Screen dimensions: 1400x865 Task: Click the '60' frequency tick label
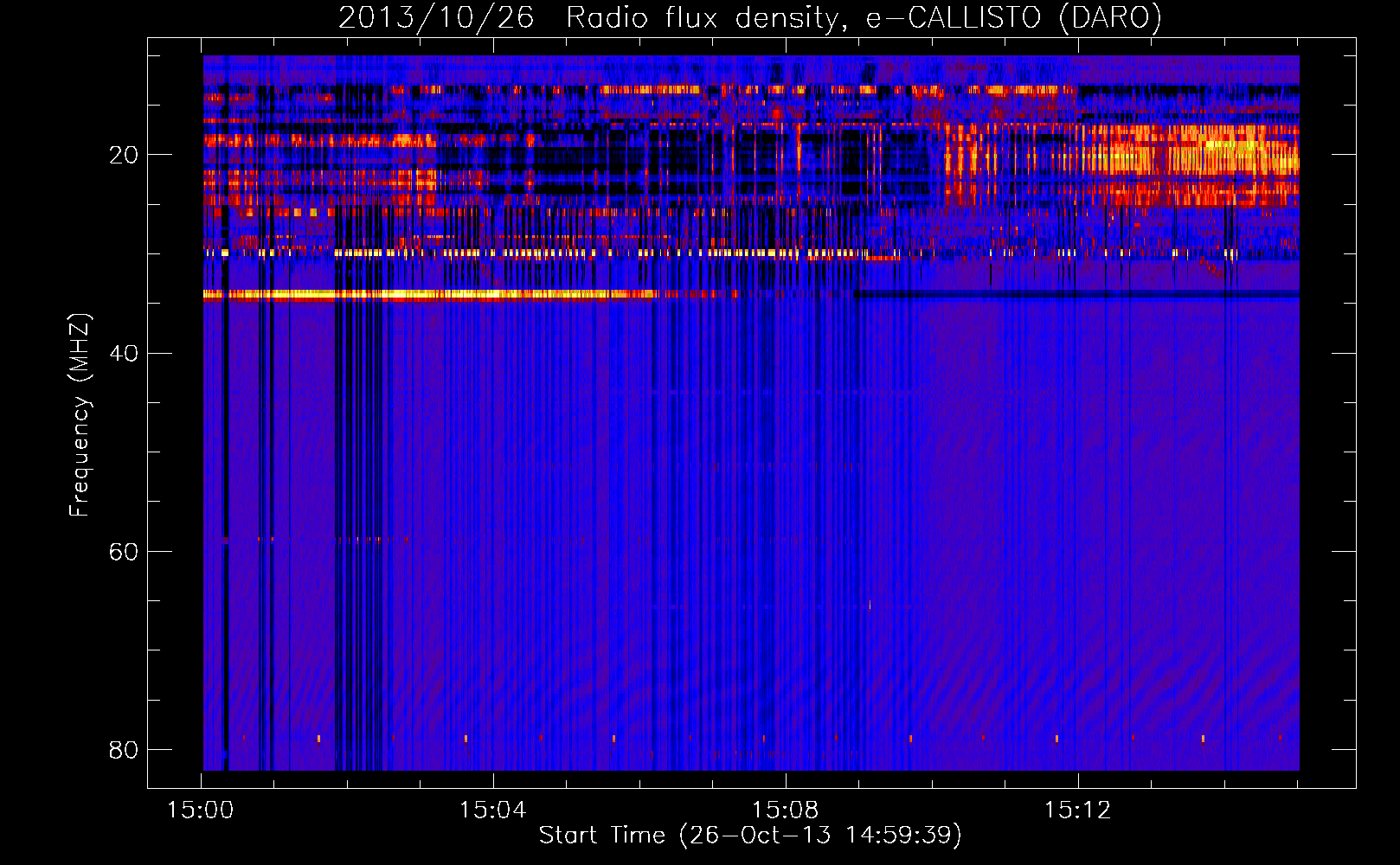[124, 551]
